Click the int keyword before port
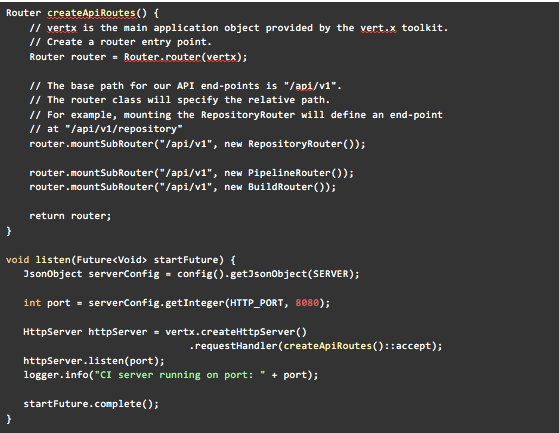 (32, 303)
